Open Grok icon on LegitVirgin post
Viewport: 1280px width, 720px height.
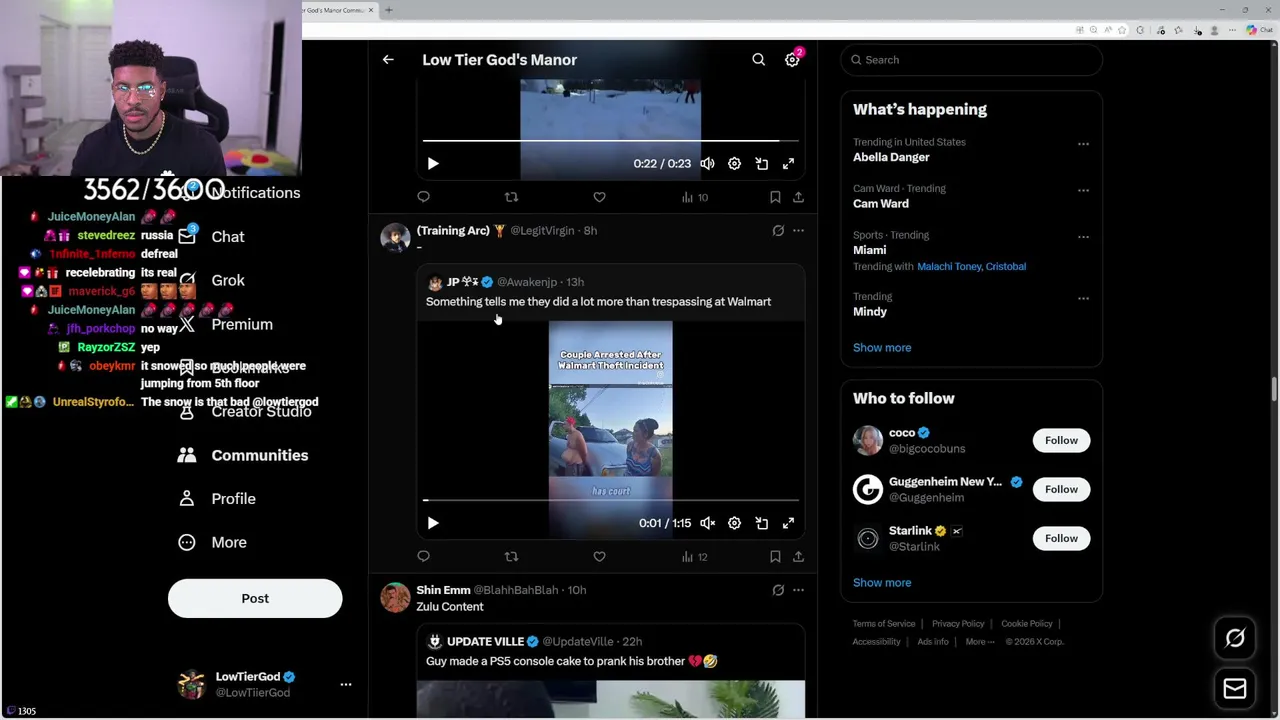point(778,231)
